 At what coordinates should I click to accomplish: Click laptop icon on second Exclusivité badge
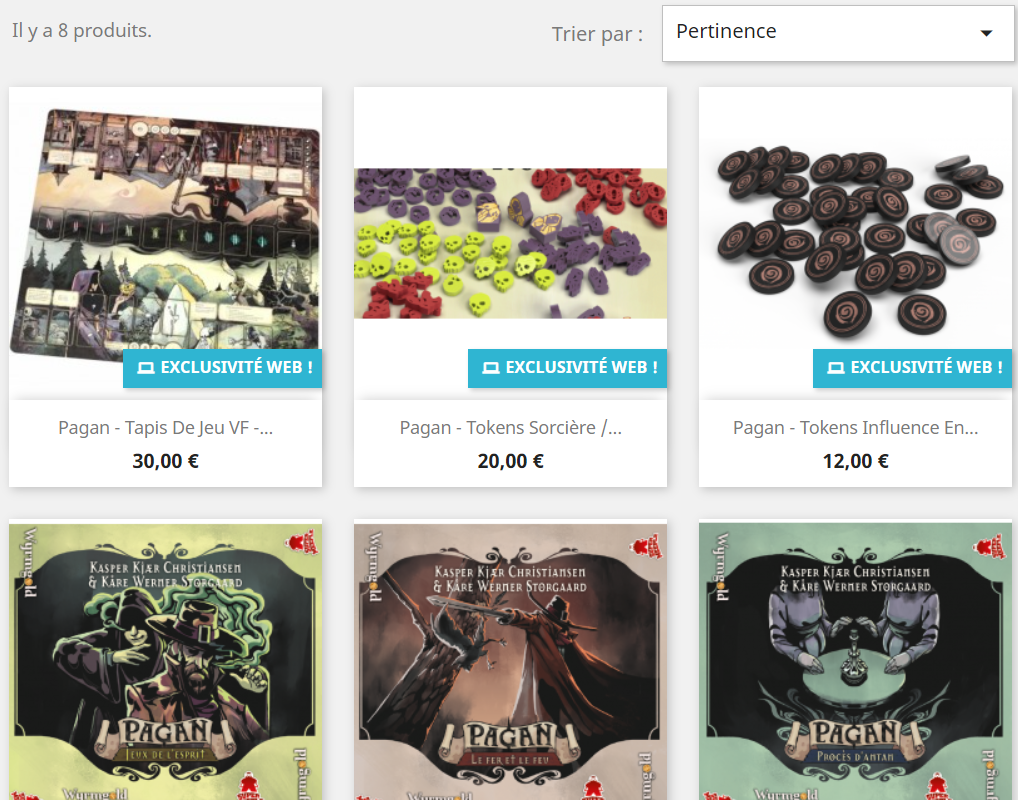[491, 368]
